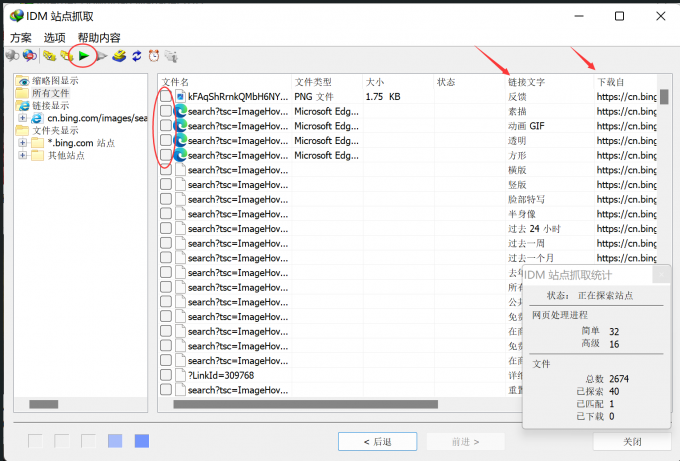This screenshot has height=461, width=680.
Task: Tick the checkbox in the 竖版 row
Action: (x=166, y=185)
